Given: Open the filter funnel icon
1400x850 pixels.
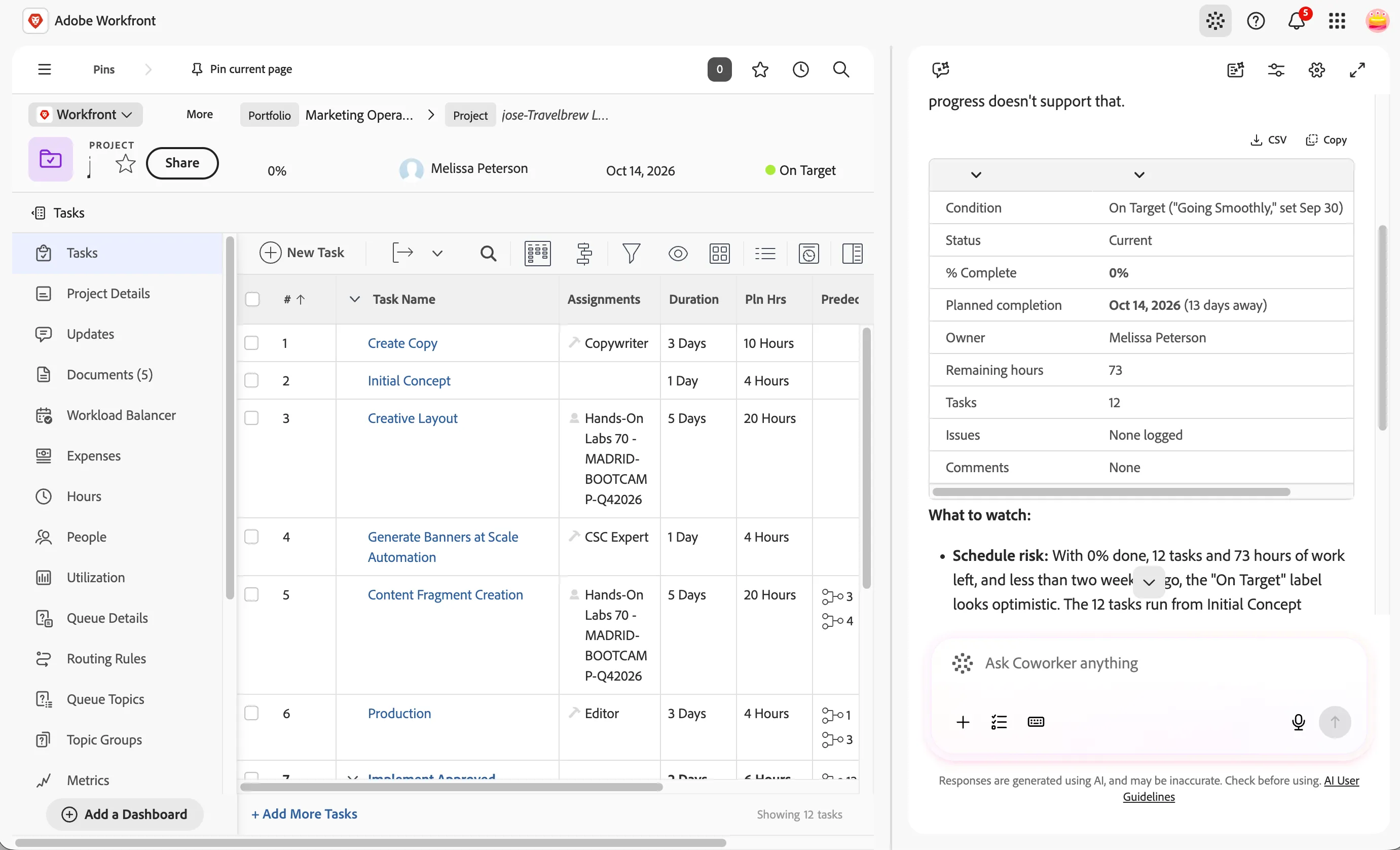Looking at the screenshot, I should 631,253.
